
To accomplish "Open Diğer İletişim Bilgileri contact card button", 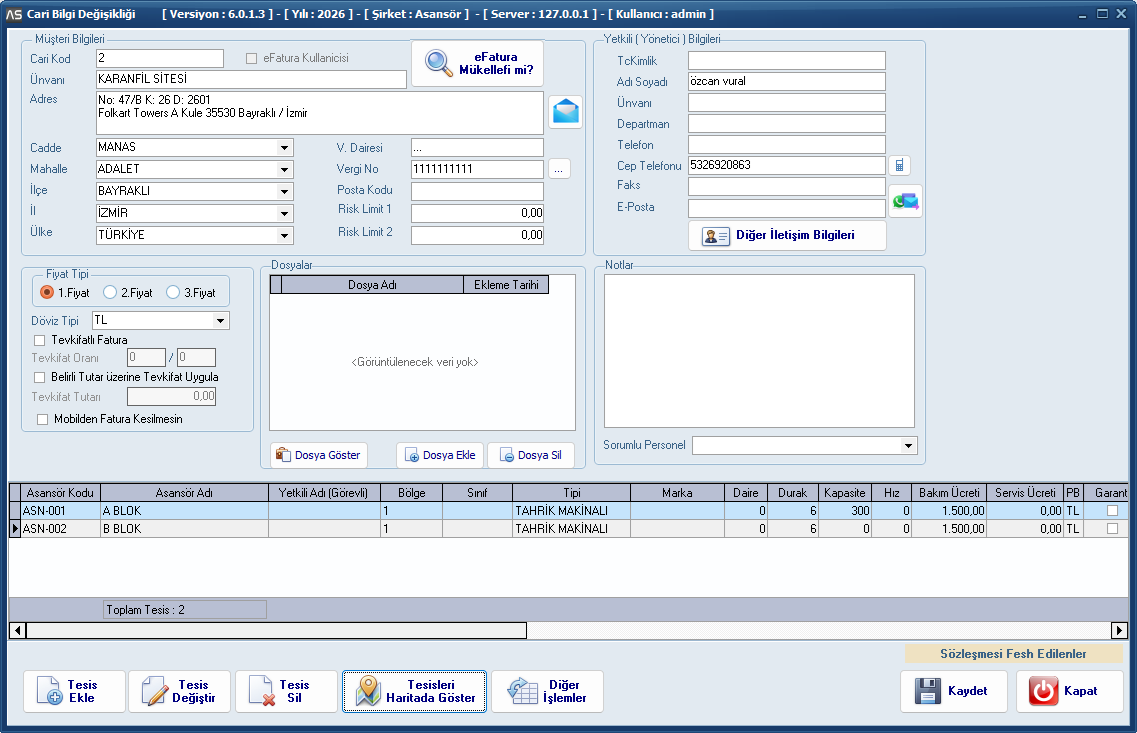I will pyautogui.click(x=787, y=236).
